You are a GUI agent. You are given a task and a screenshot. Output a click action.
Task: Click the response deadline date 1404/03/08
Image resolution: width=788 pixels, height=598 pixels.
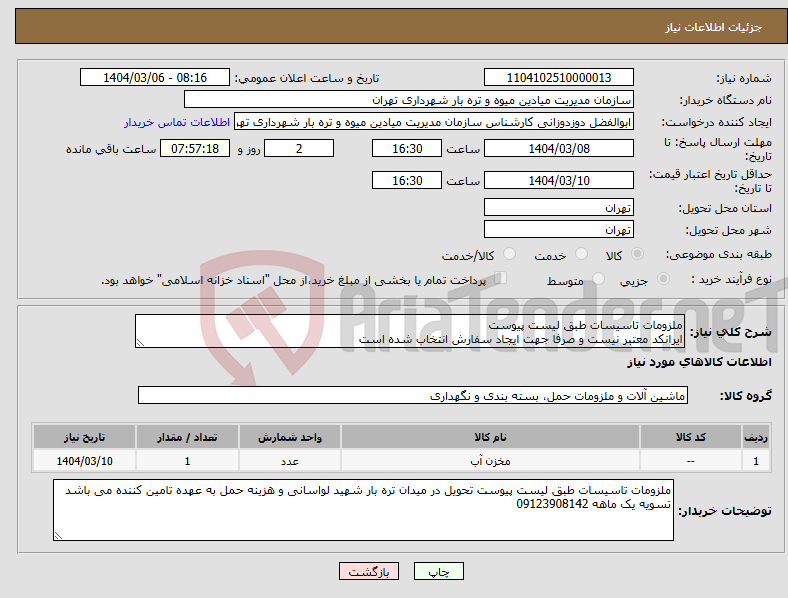coord(559,148)
